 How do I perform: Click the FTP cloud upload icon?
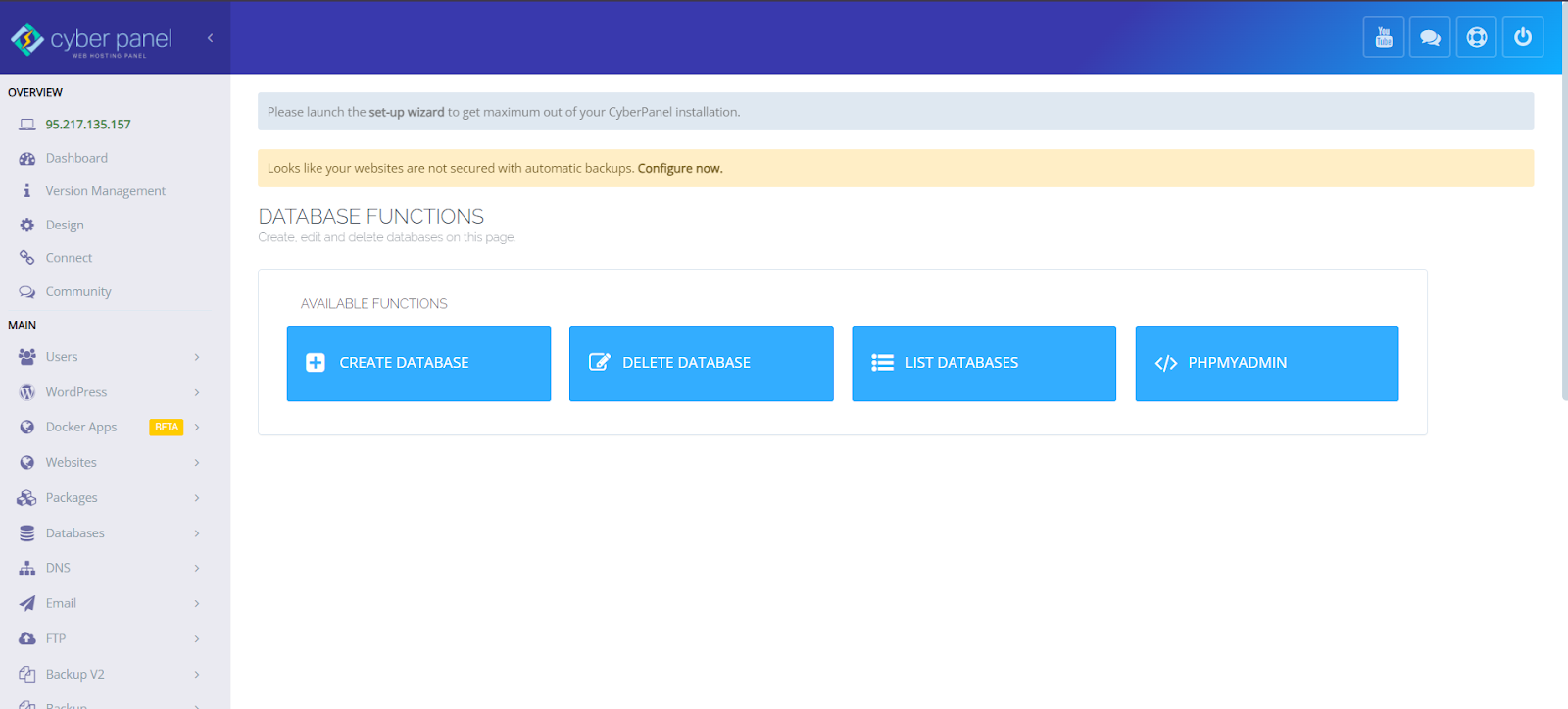point(27,638)
